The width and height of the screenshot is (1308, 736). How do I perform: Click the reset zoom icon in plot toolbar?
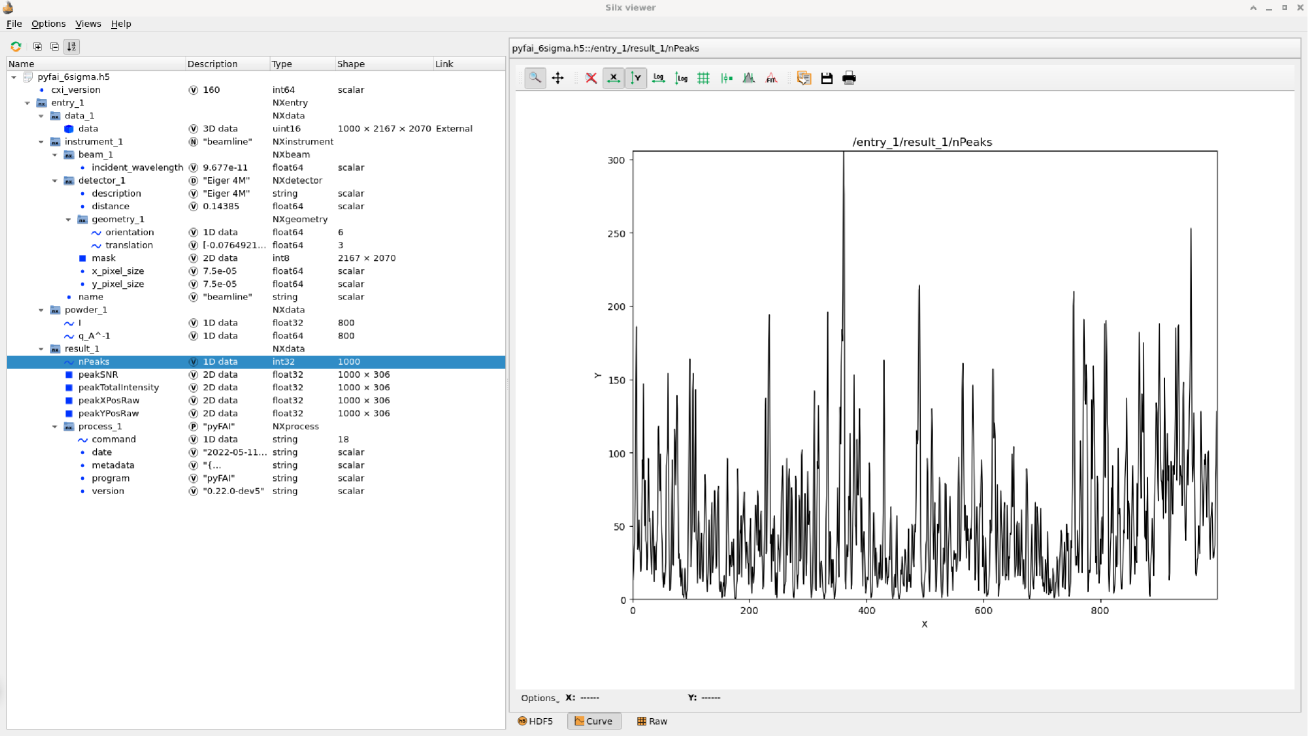click(591, 78)
